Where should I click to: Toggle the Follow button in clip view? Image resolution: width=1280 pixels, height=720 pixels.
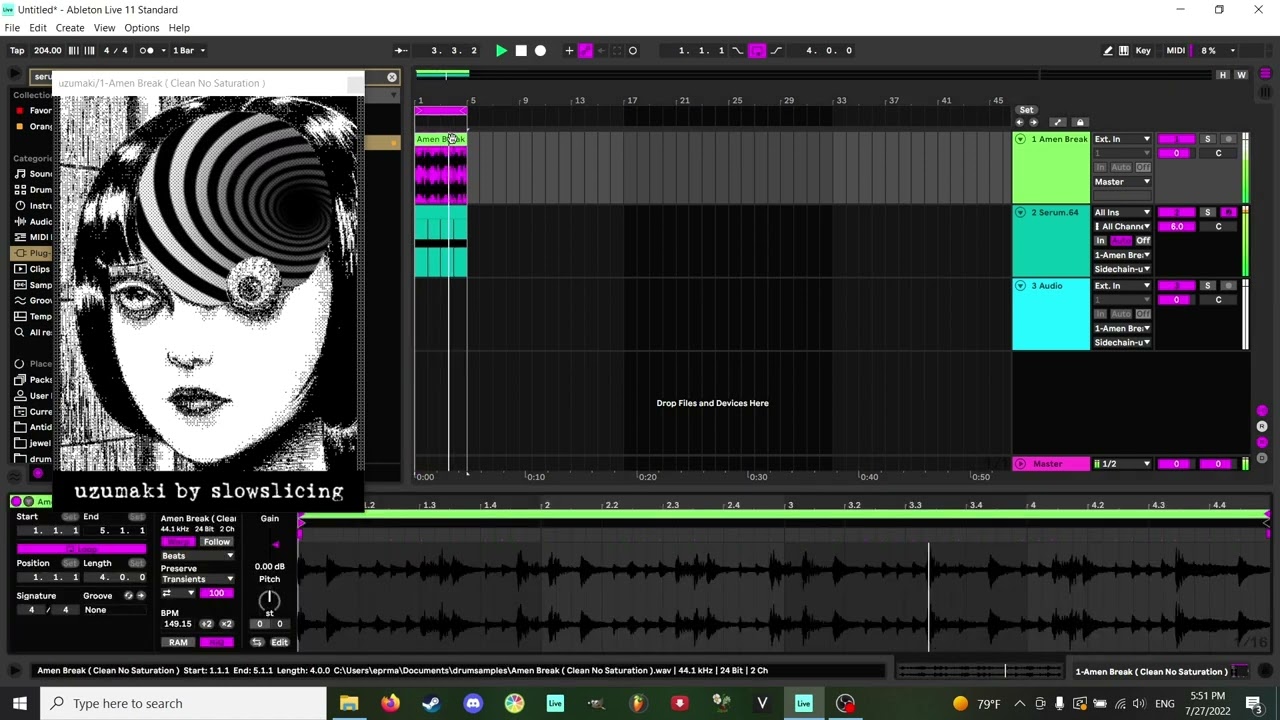click(216, 542)
